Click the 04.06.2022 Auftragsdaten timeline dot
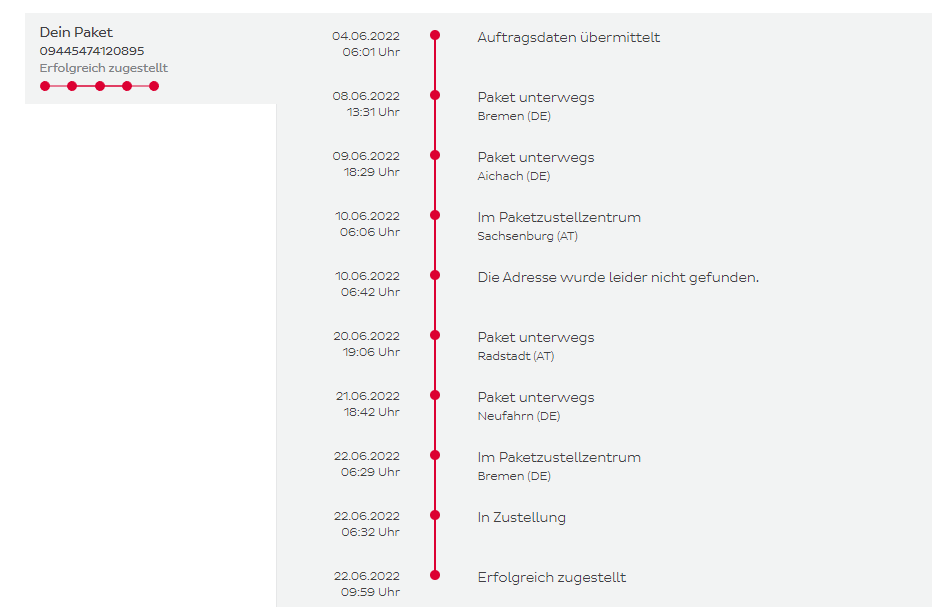The width and height of the screenshot is (932, 607). (x=435, y=35)
